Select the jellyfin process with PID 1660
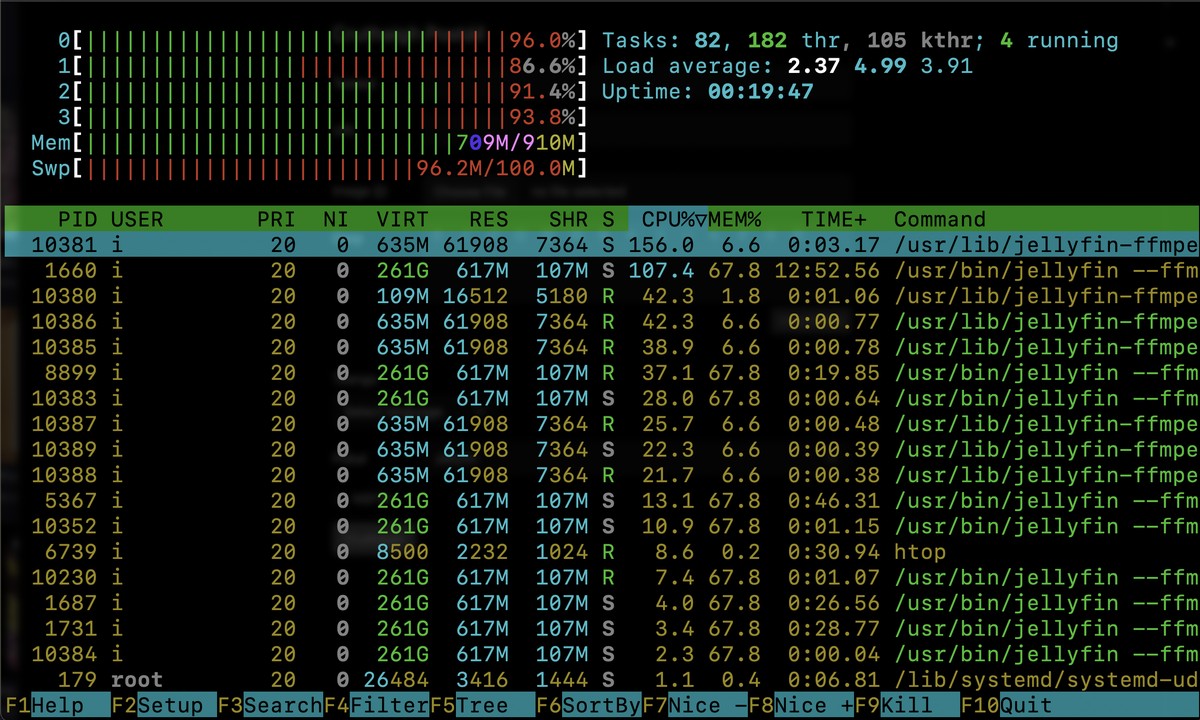This screenshot has height=720, width=1200. 600,270
